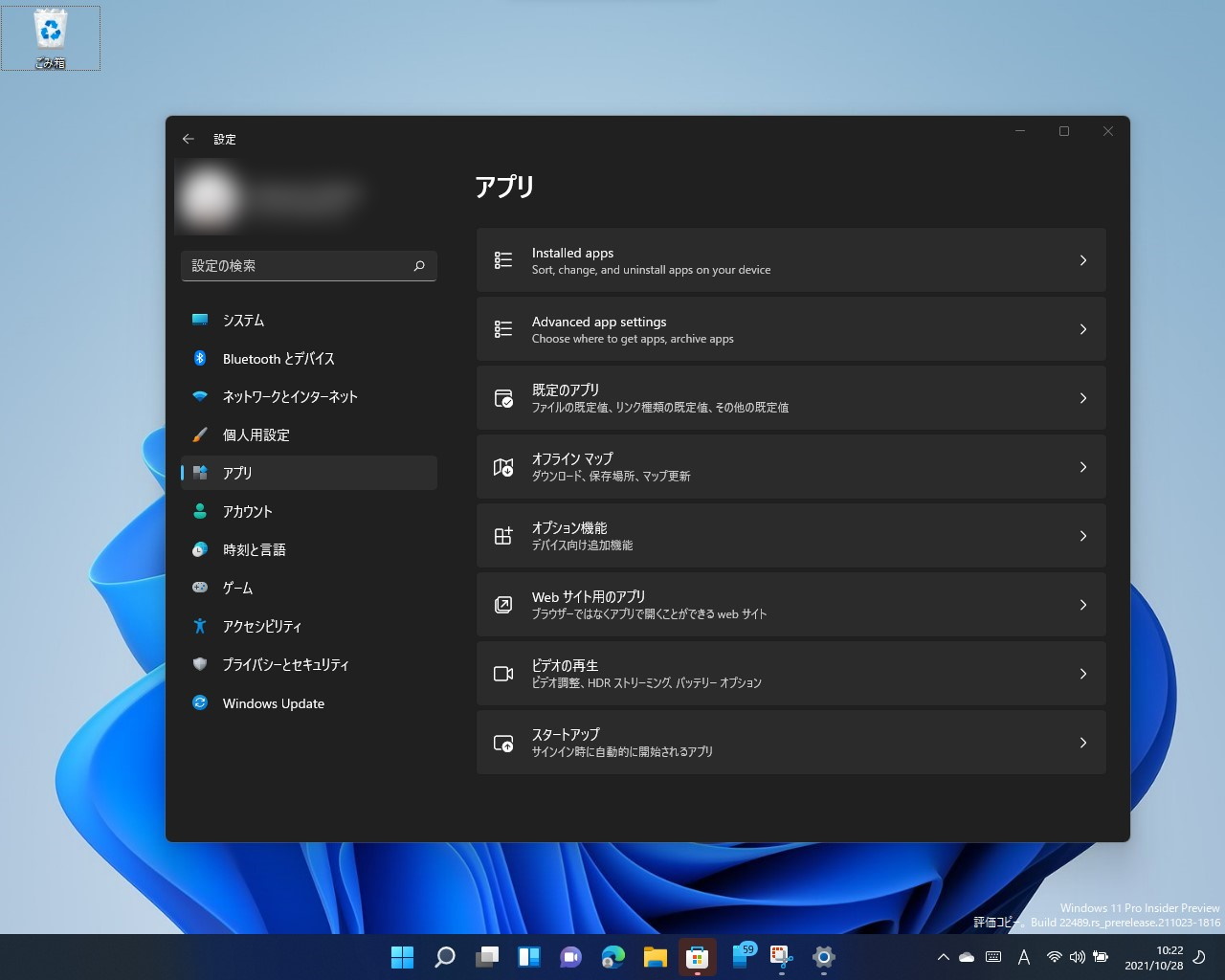Open Snipping Tool from the taskbar

781,957
